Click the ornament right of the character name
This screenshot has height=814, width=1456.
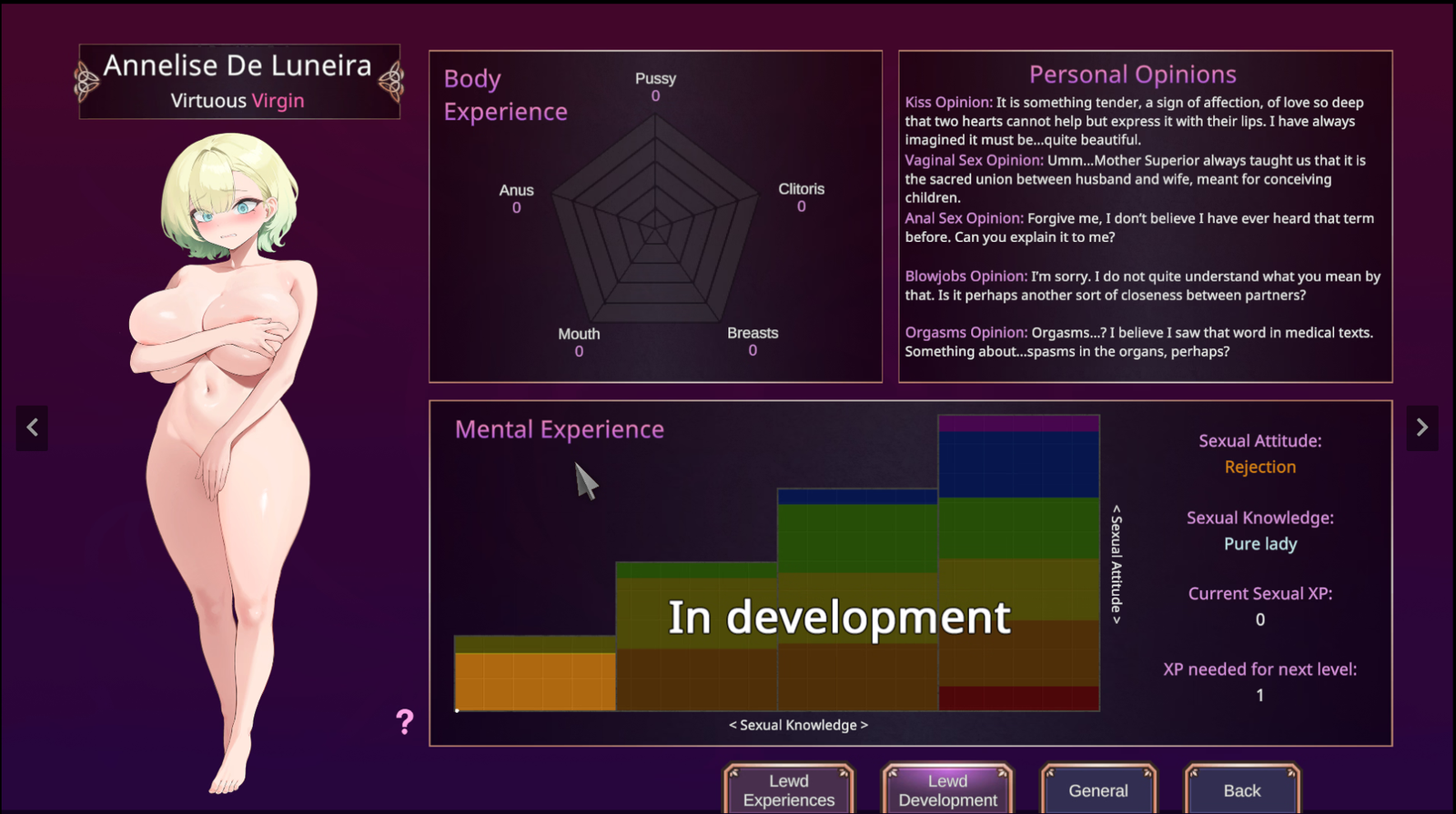391,82
